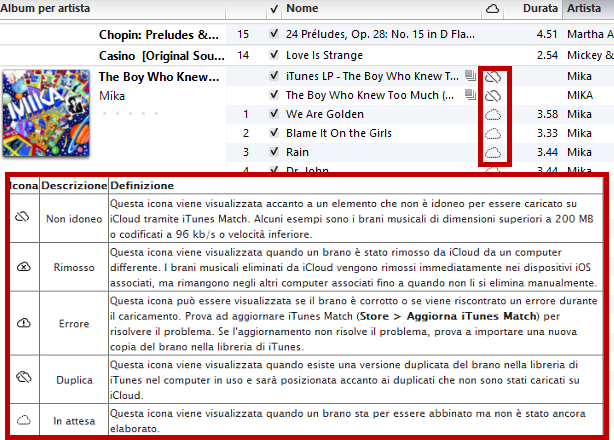Click the 3.58 duration of We Are Golden
The image size is (614, 440).
coord(547,114)
